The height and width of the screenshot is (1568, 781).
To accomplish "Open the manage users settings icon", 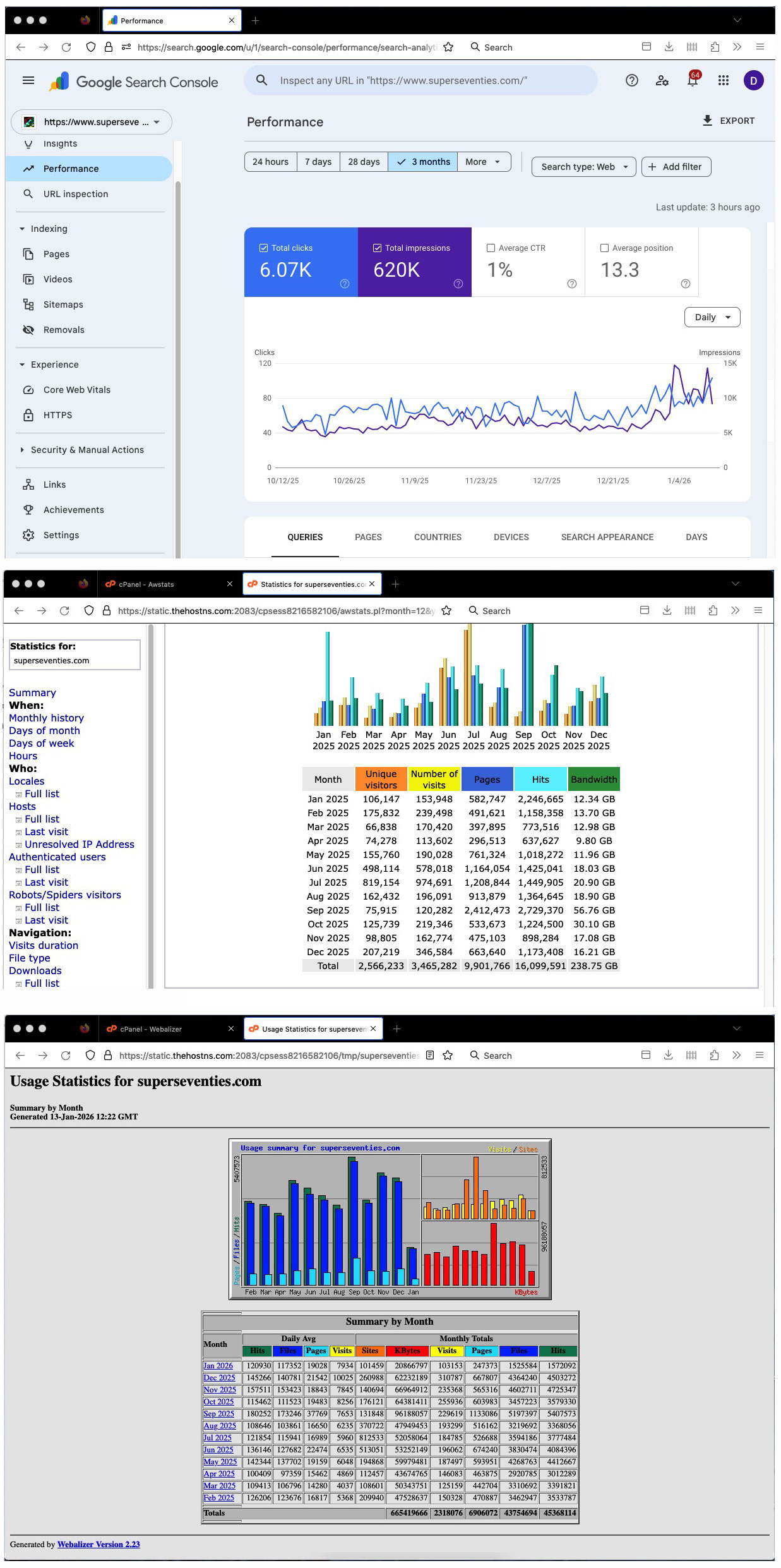I will click(662, 80).
